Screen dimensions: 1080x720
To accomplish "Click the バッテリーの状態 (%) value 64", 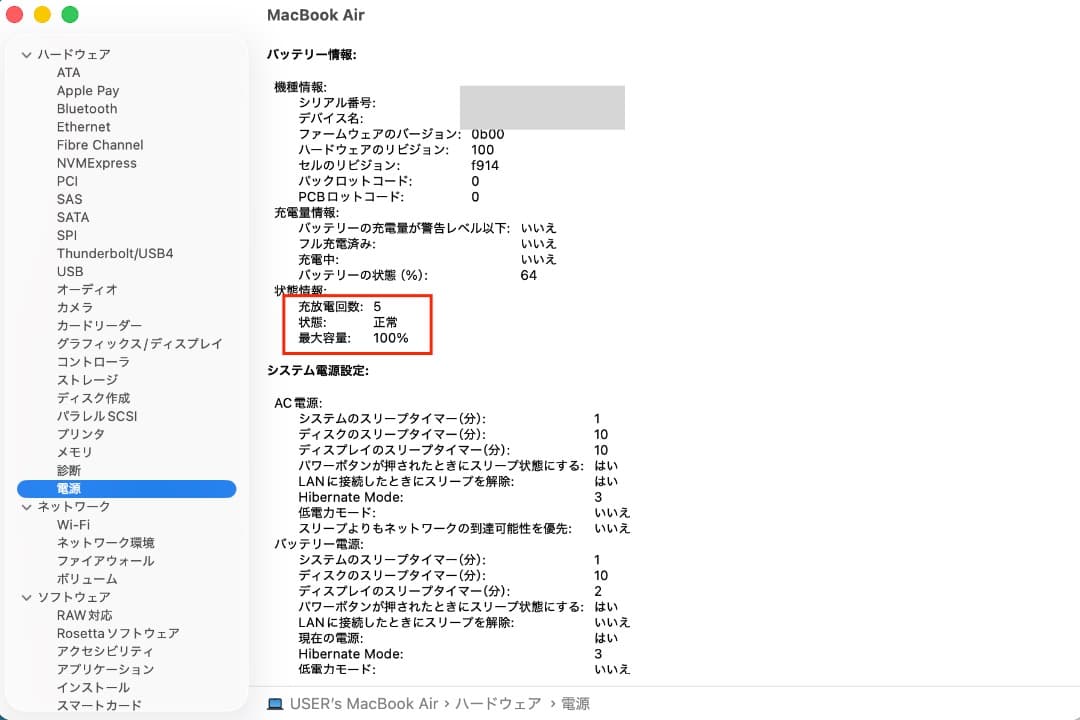I will (x=528, y=276).
